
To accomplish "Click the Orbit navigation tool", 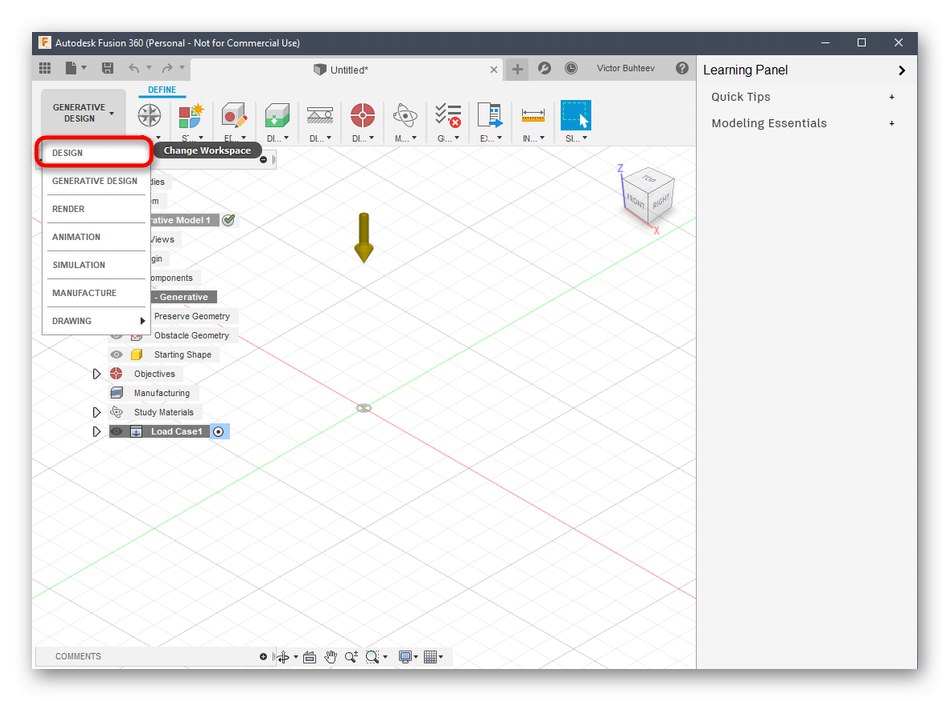I will pos(283,657).
